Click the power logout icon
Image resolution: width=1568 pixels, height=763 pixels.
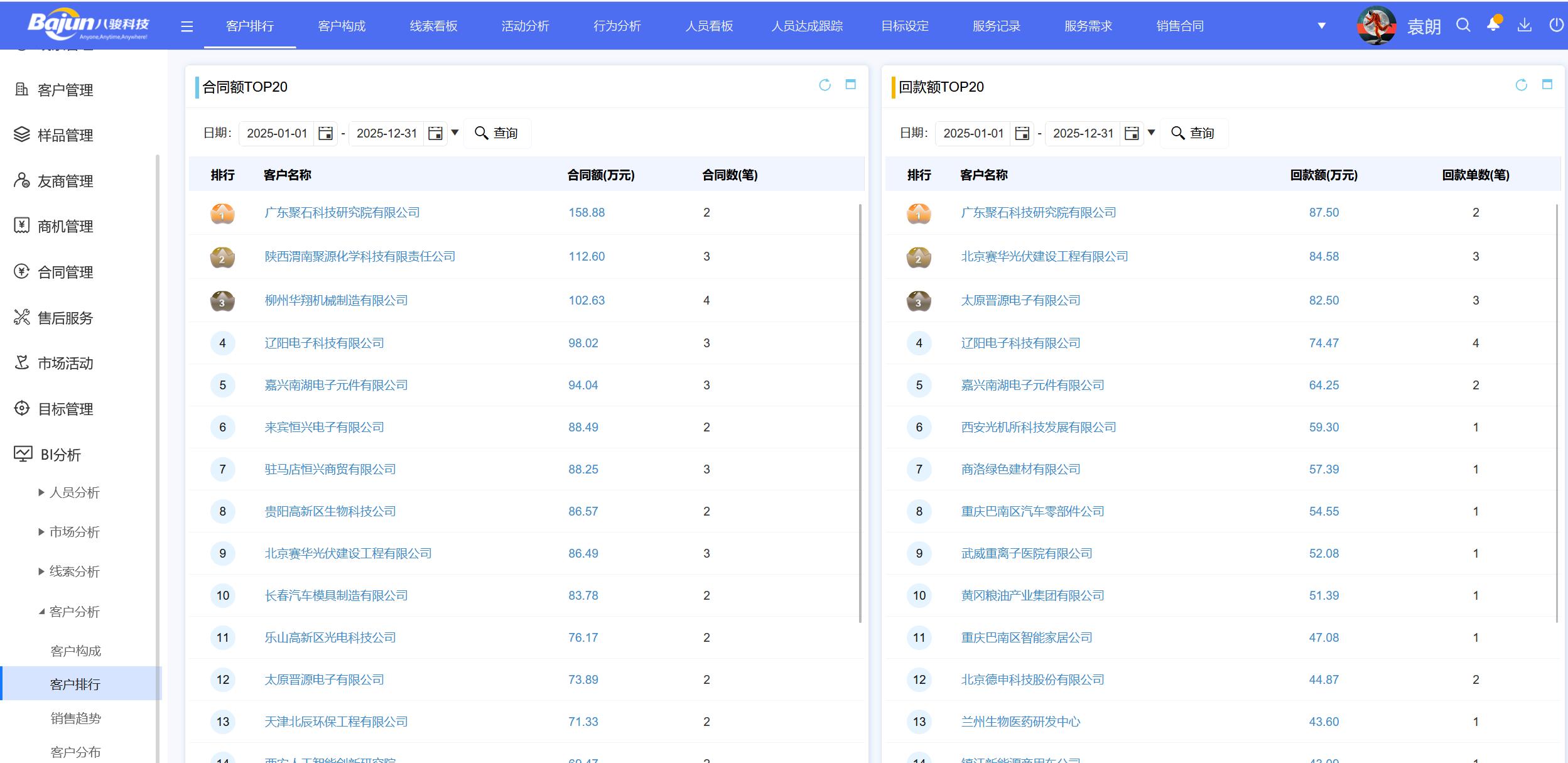(1555, 25)
